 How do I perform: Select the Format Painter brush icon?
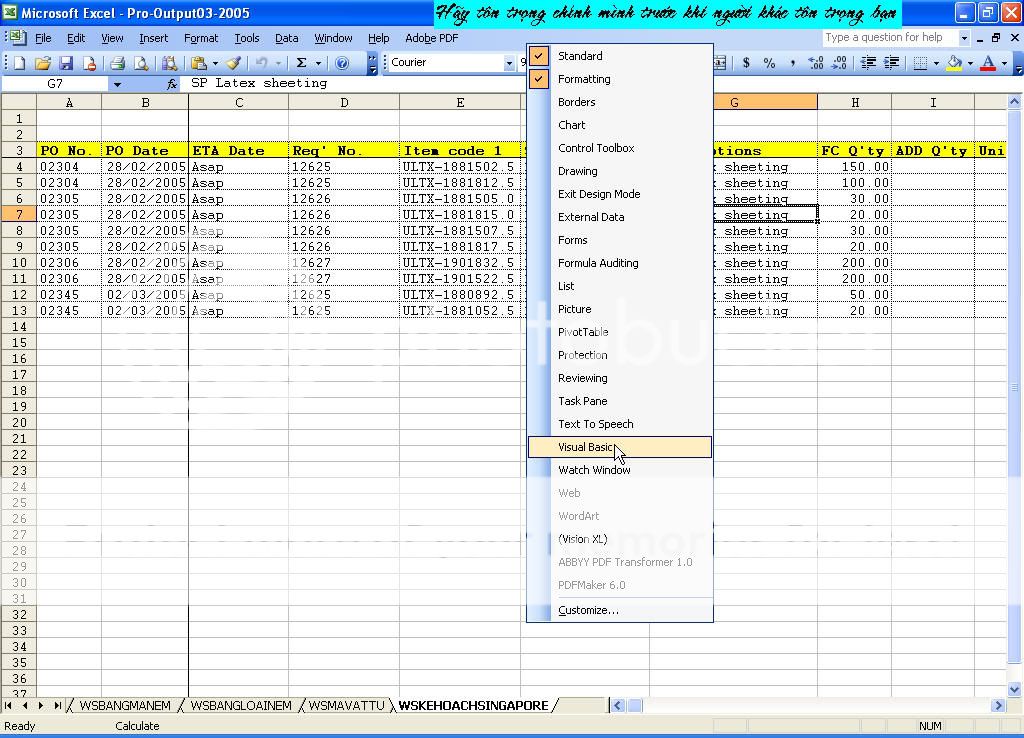coord(233,63)
